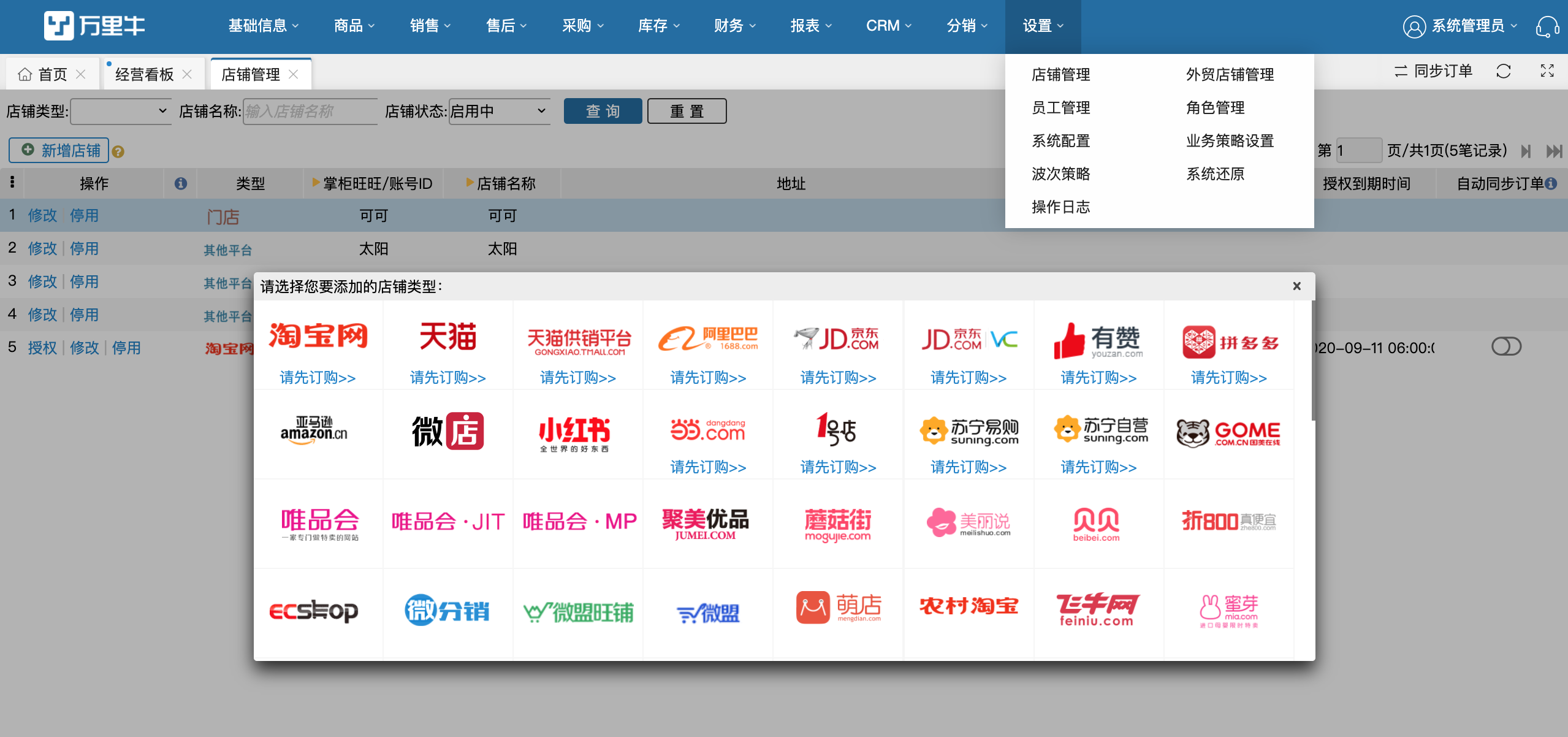Click the page number input field
This screenshot has width=1568, height=737.
(x=1358, y=150)
